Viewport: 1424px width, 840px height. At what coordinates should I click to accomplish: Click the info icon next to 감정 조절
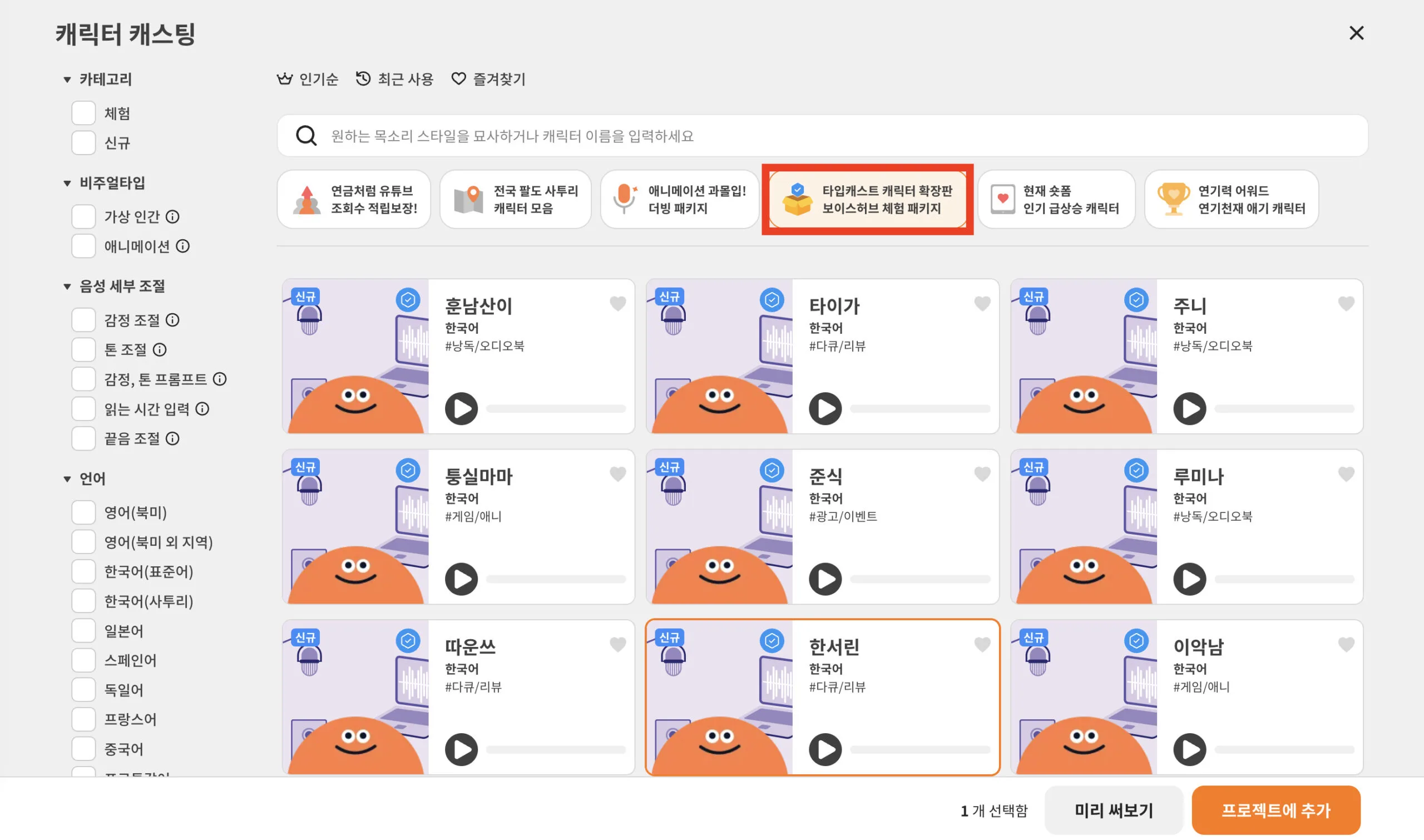tap(172, 320)
